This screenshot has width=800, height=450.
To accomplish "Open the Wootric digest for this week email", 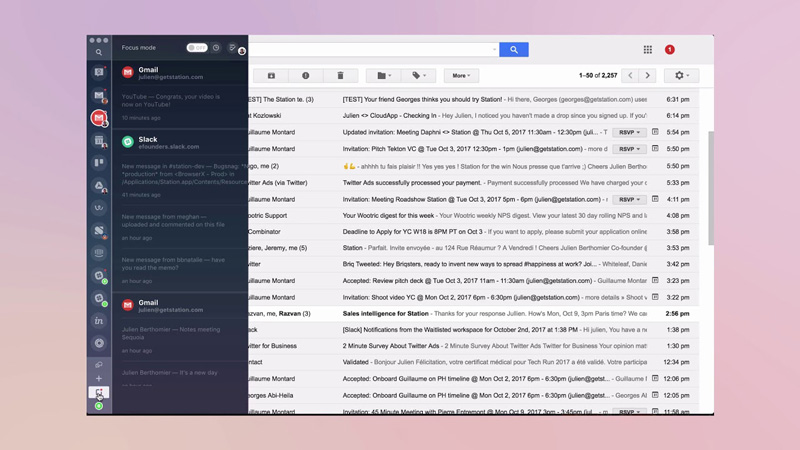I will [x=473, y=215].
